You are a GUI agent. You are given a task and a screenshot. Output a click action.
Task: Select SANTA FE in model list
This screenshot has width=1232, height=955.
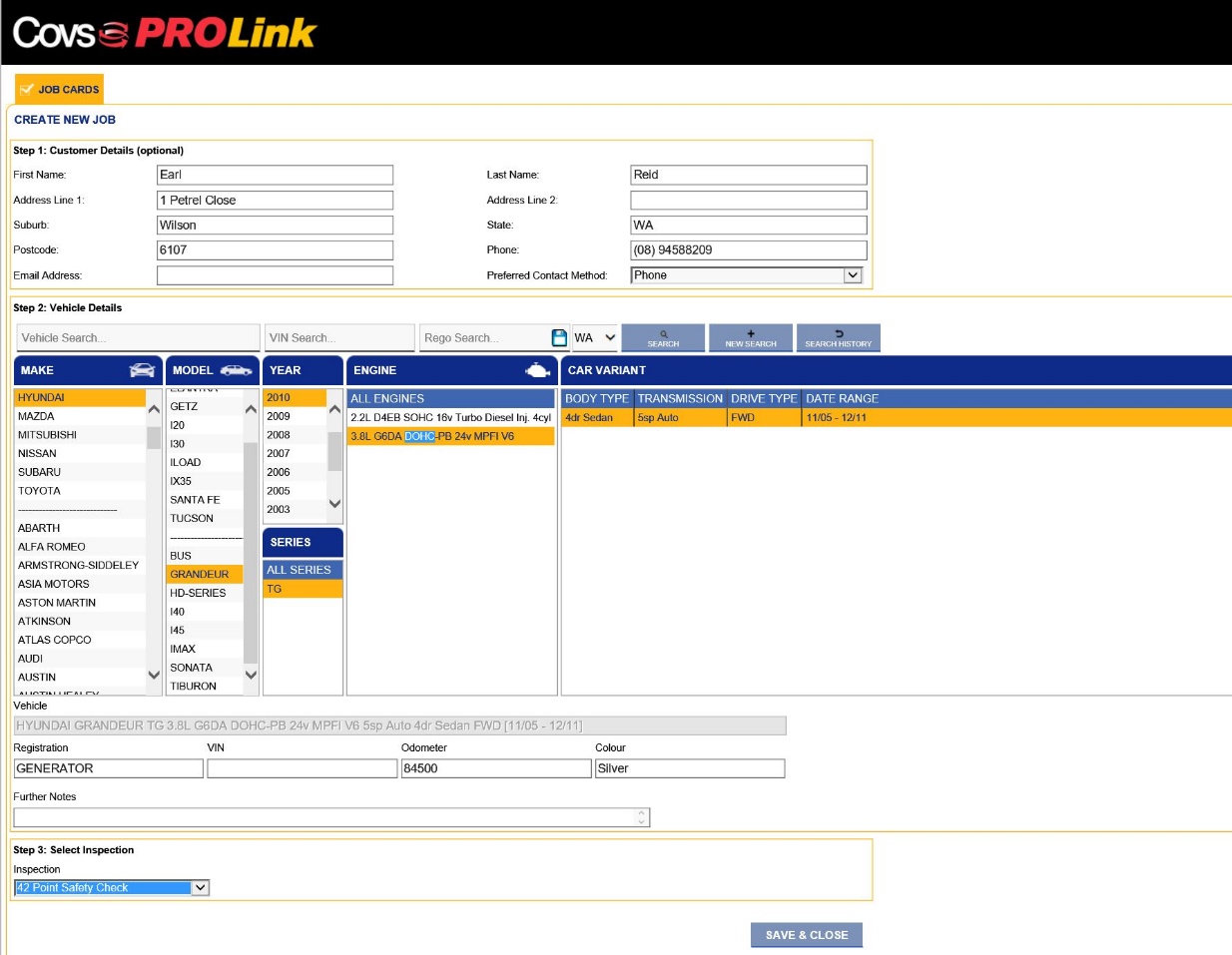tap(205, 500)
